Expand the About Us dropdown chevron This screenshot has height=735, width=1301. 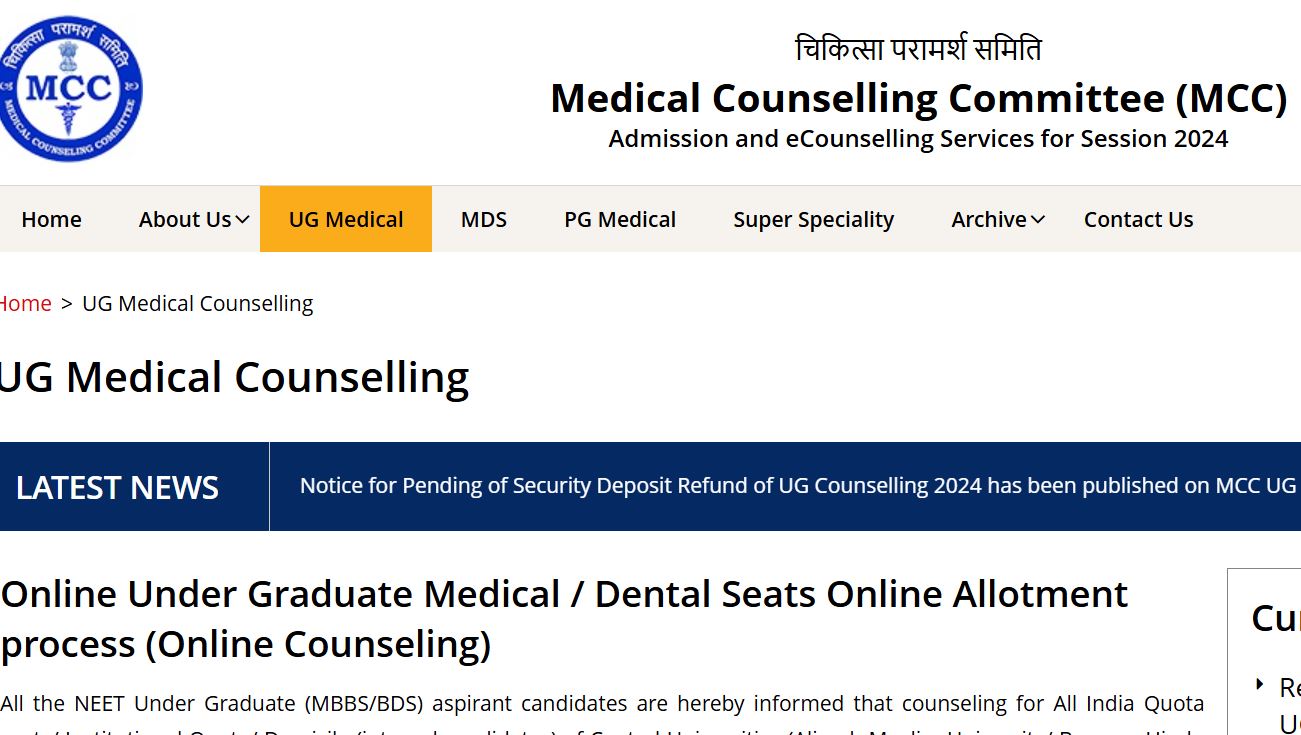242,220
